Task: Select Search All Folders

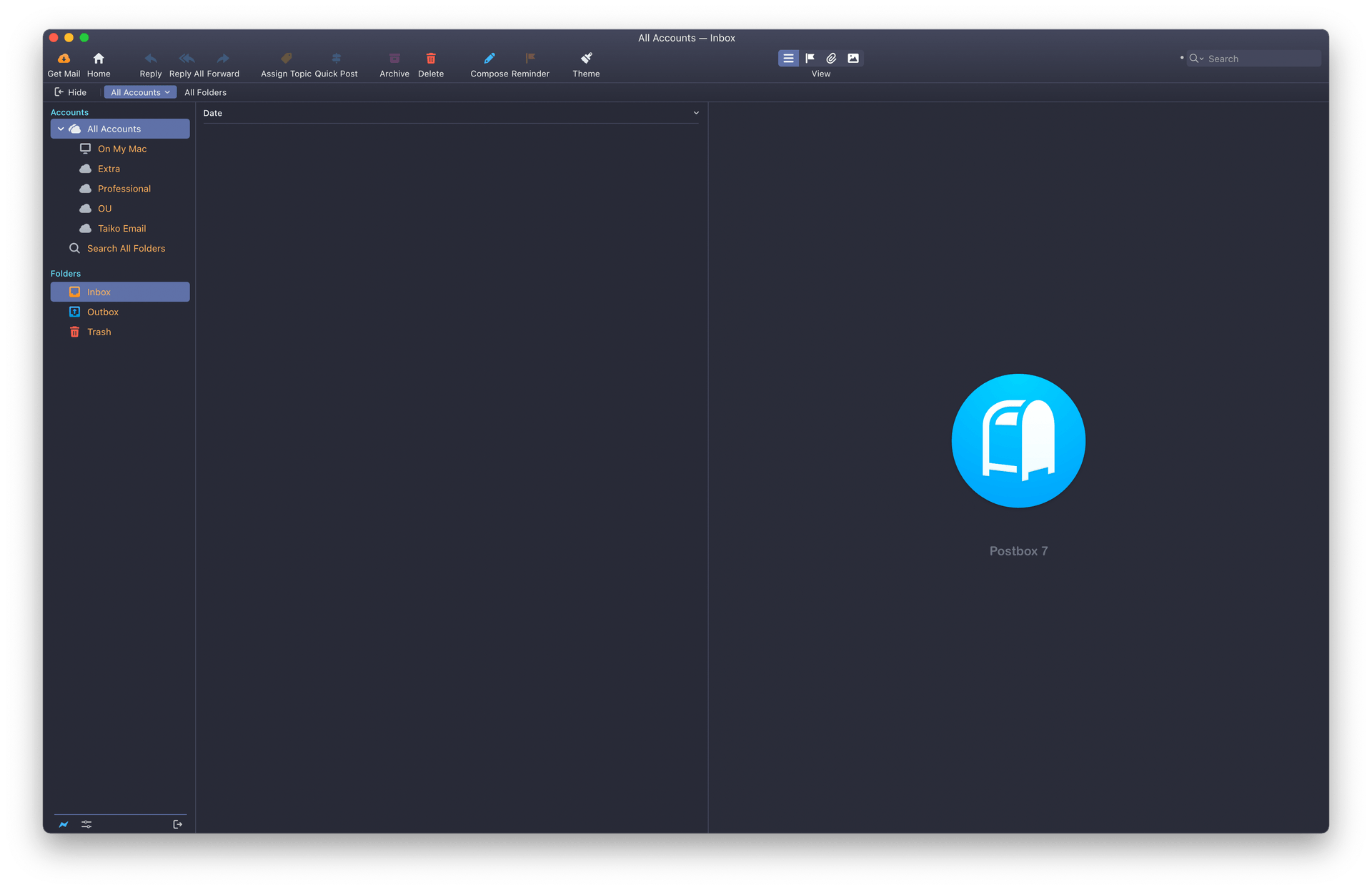Action: pyautogui.click(x=127, y=248)
